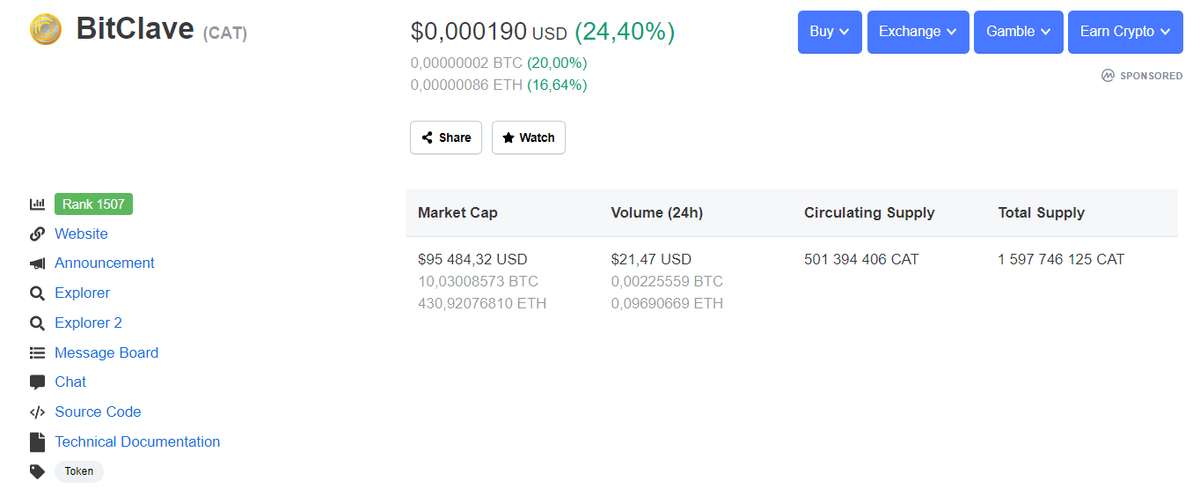Click the 10,03008573 BTC market cap value

pyautogui.click(x=478, y=281)
